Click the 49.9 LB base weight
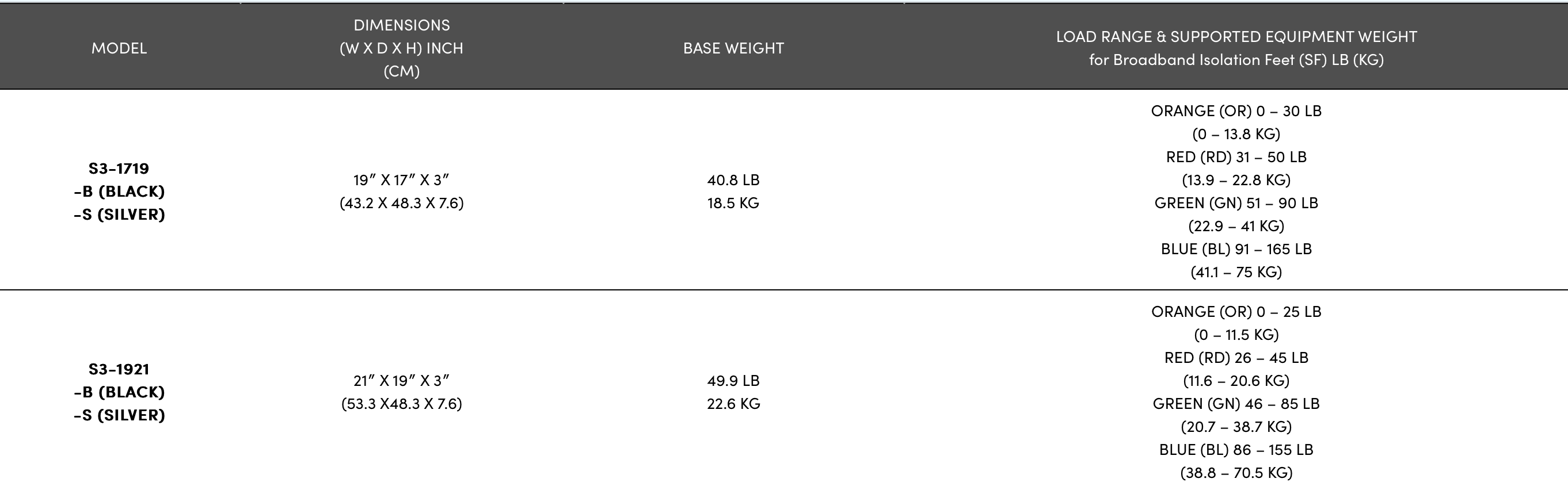Viewport: 1568px width, 490px height. pos(733,381)
